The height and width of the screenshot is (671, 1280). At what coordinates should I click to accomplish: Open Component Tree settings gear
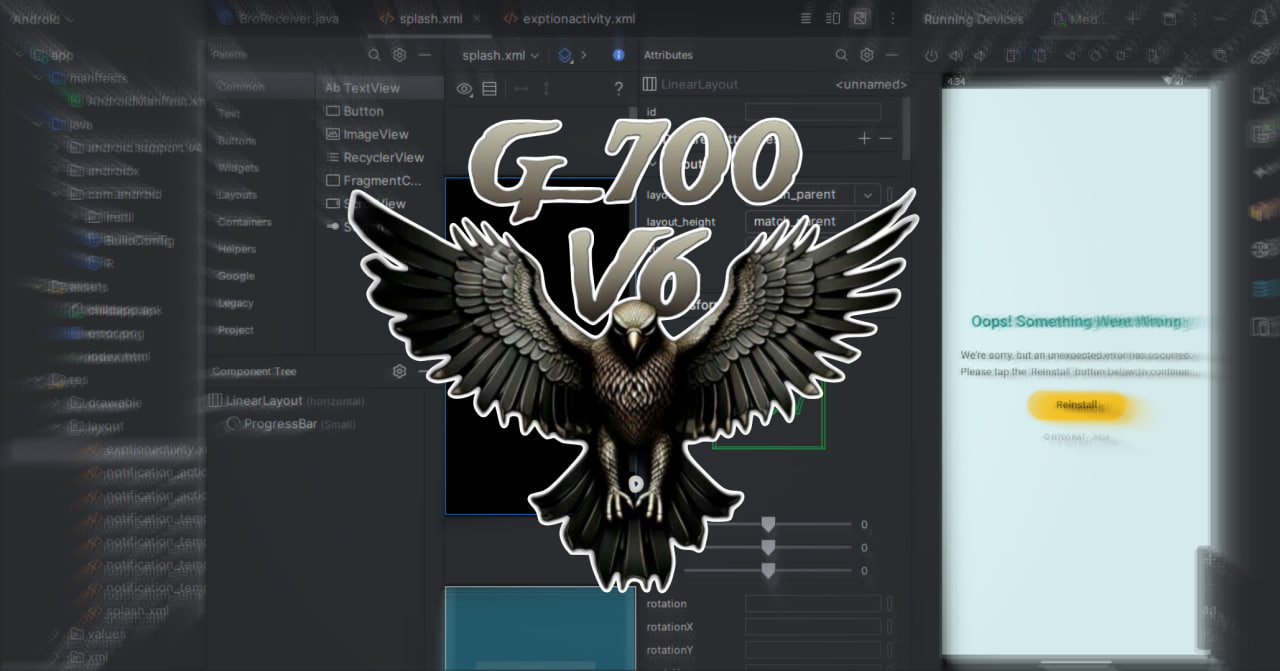pos(399,371)
